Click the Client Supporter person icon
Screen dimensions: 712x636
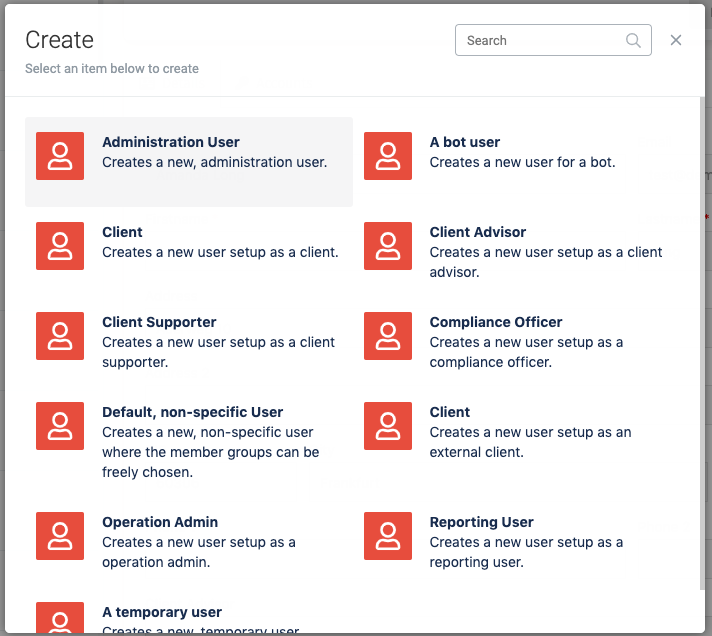[x=60, y=336]
